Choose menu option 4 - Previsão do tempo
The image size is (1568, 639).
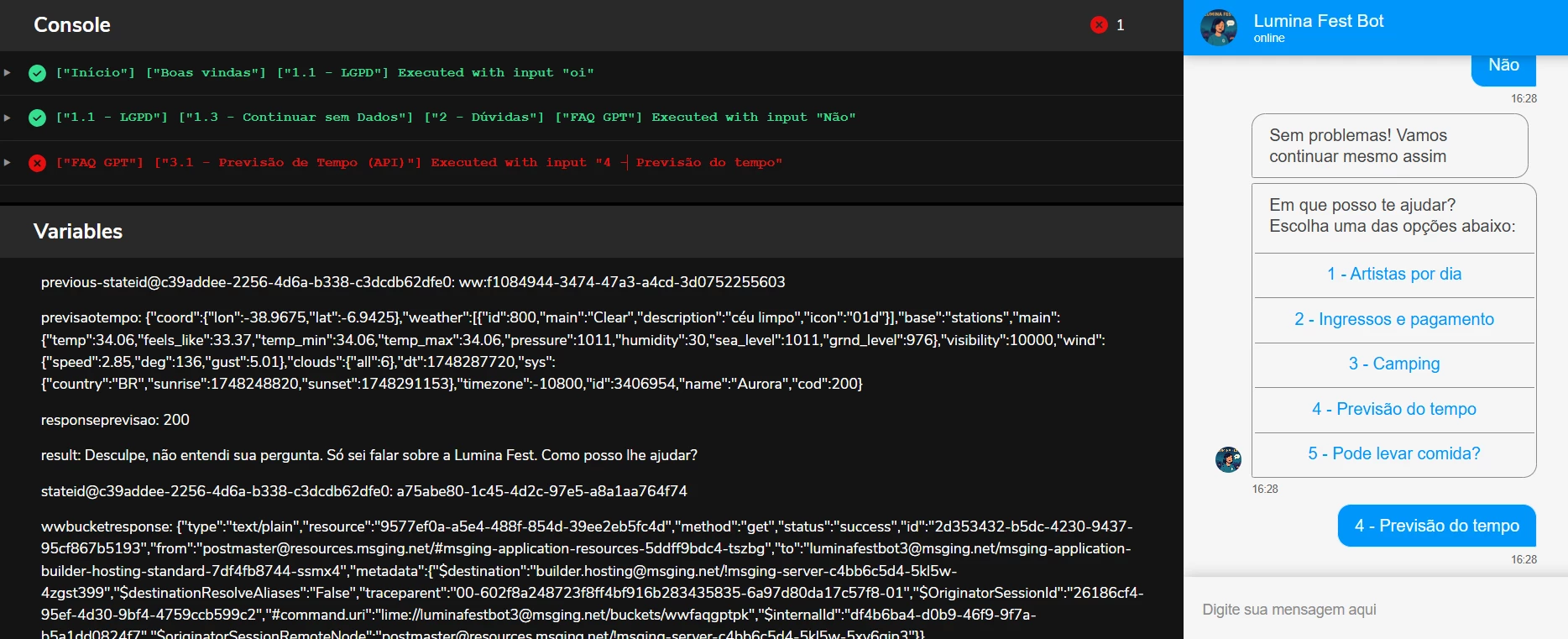click(x=1394, y=410)
